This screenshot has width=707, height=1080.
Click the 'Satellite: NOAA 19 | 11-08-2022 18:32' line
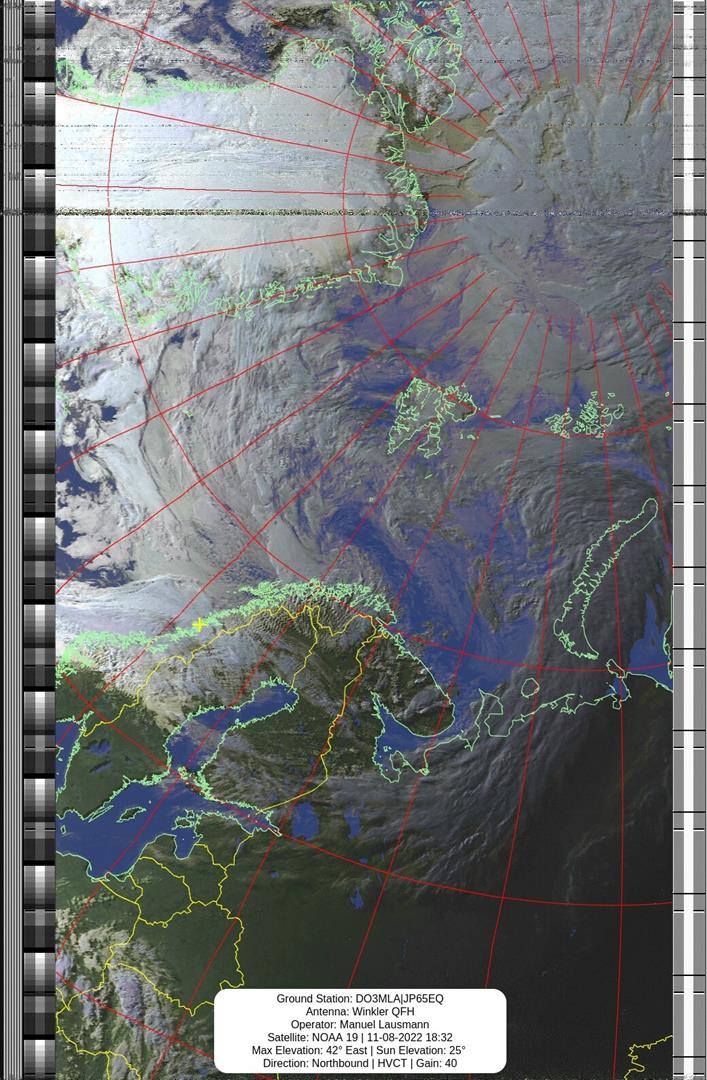360,1037
